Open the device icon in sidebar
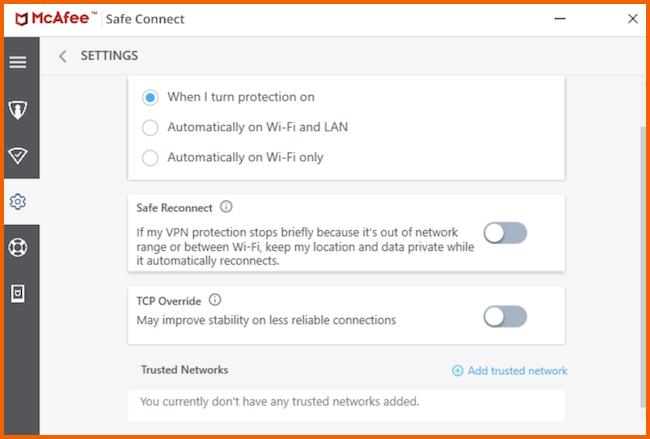The image size is (650, 439). 18,293
